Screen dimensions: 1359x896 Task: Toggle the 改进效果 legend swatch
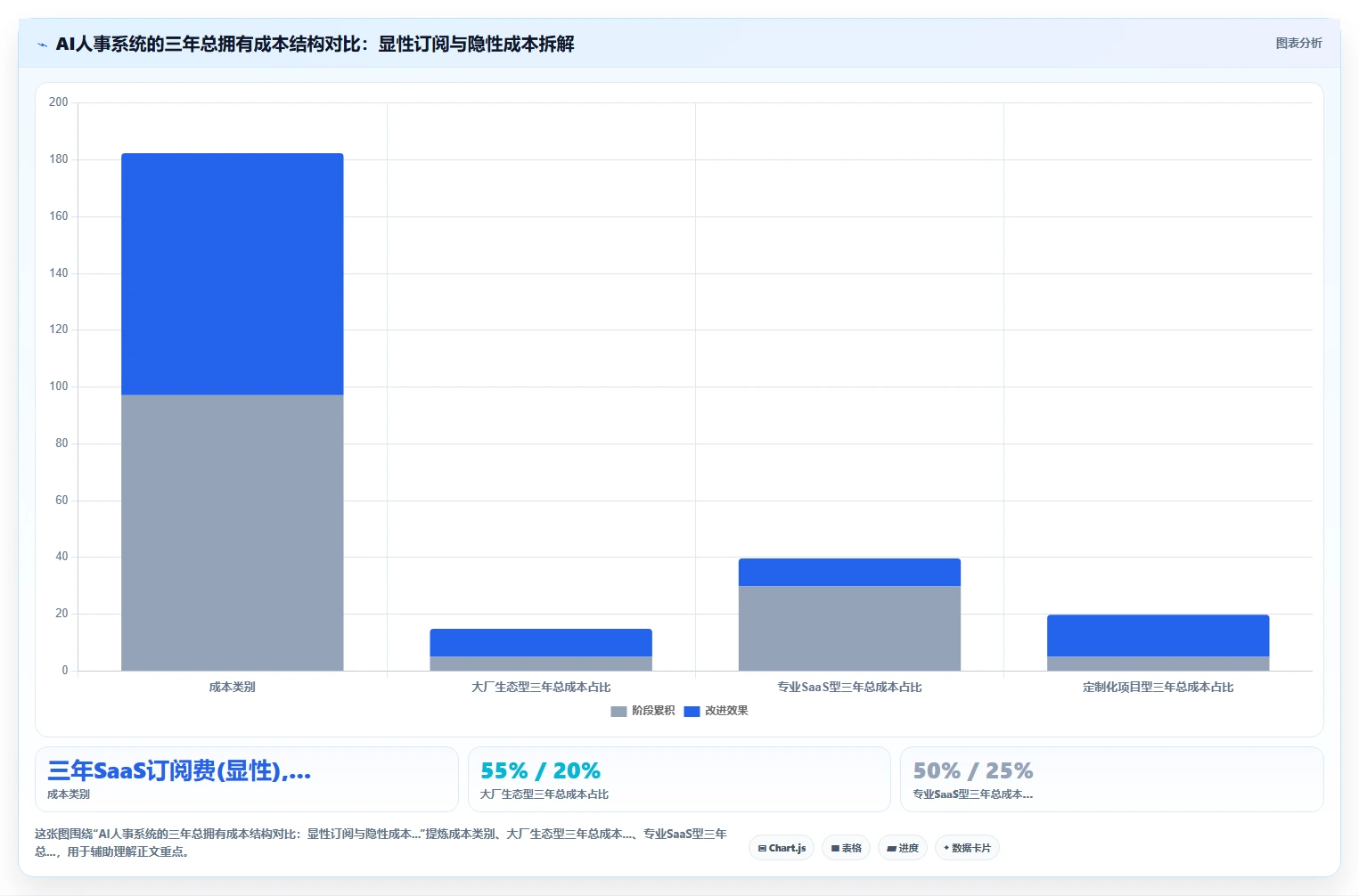pyautogui.click(x=692, y=711)
